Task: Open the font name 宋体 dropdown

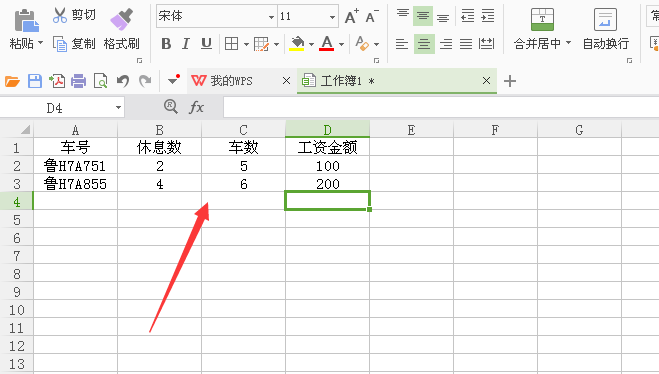Action: pos(272,17)
